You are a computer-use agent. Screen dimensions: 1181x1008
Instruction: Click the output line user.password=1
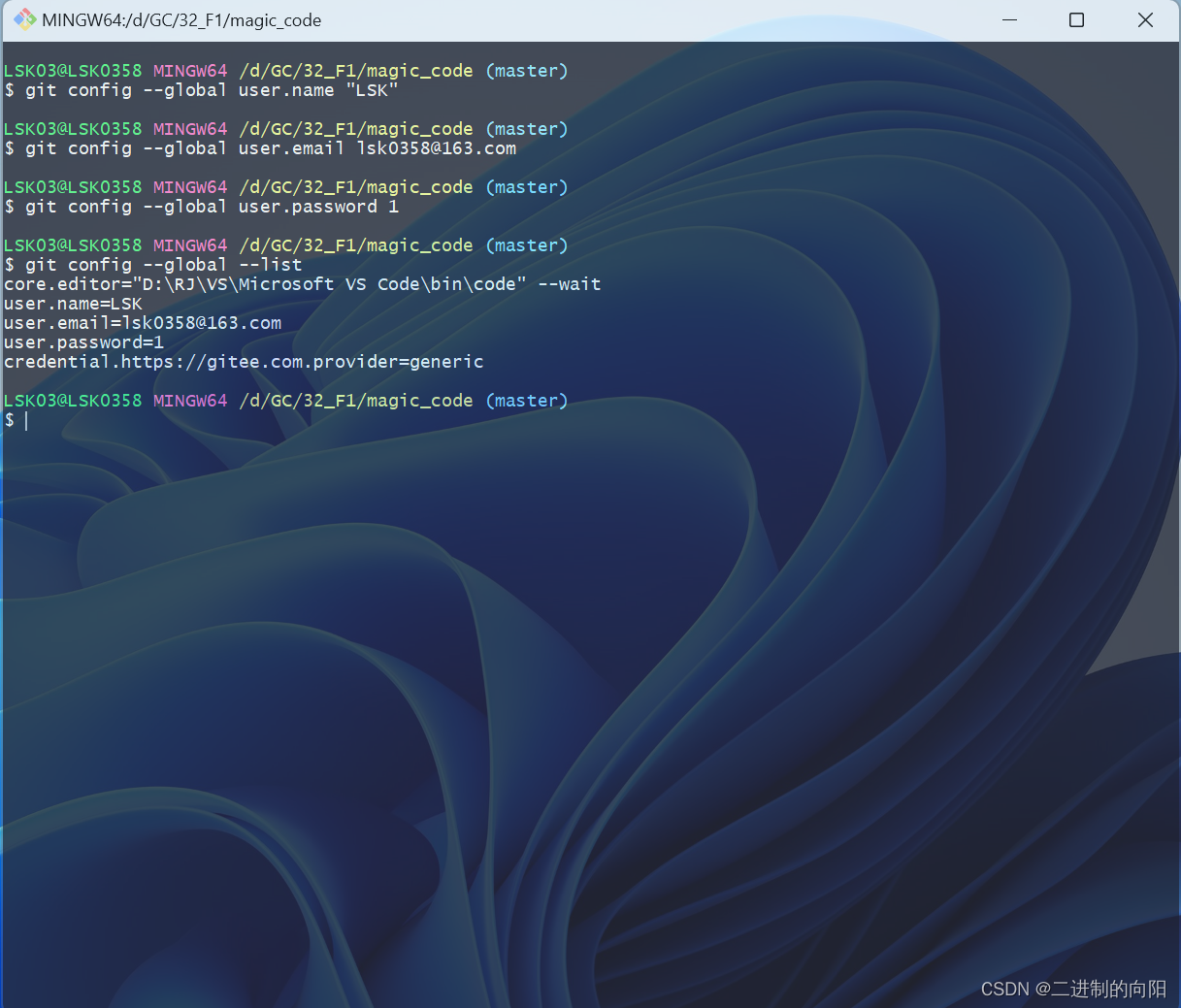84,342
